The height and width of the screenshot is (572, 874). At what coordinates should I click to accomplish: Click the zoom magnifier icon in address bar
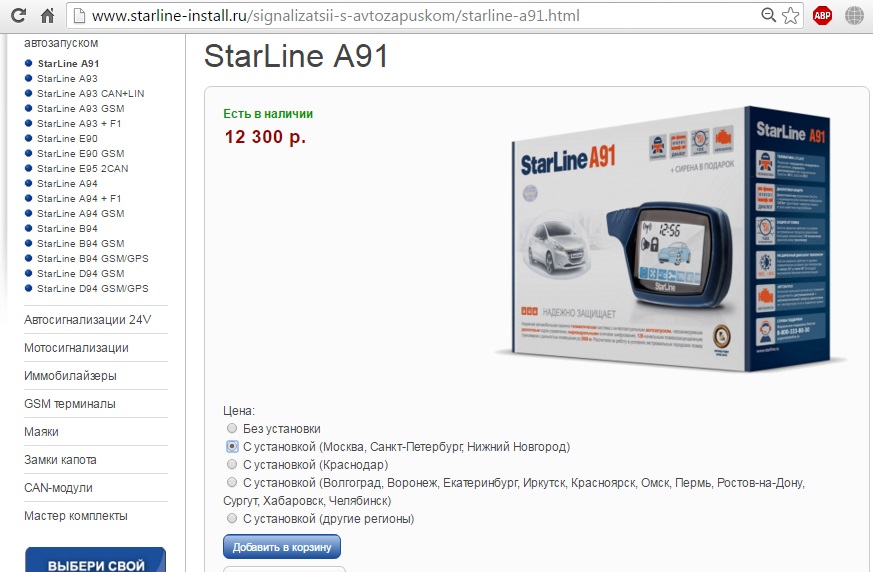pyautogui.click(x=769, y=15)
